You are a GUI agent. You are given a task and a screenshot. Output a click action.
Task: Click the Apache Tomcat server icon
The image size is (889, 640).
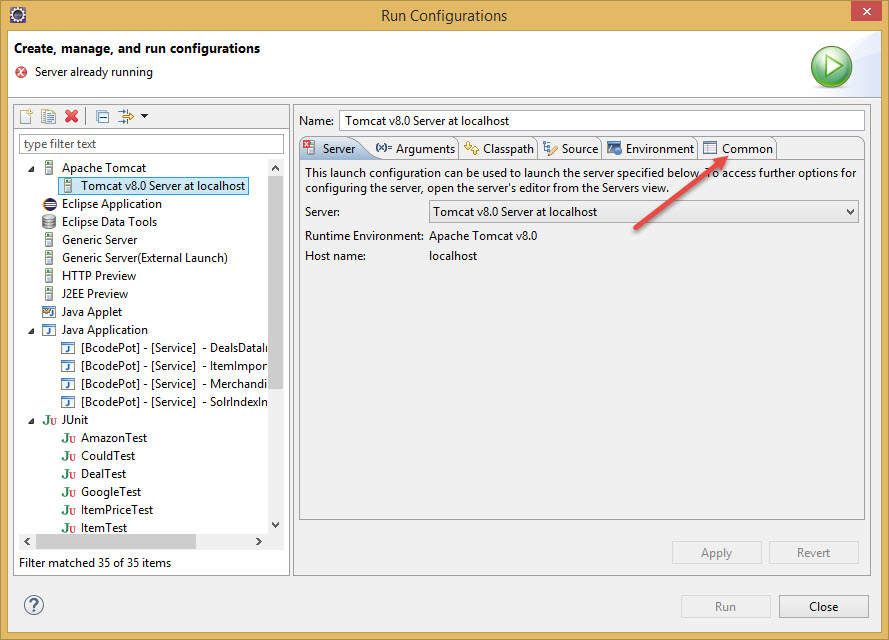pos(49,168)
